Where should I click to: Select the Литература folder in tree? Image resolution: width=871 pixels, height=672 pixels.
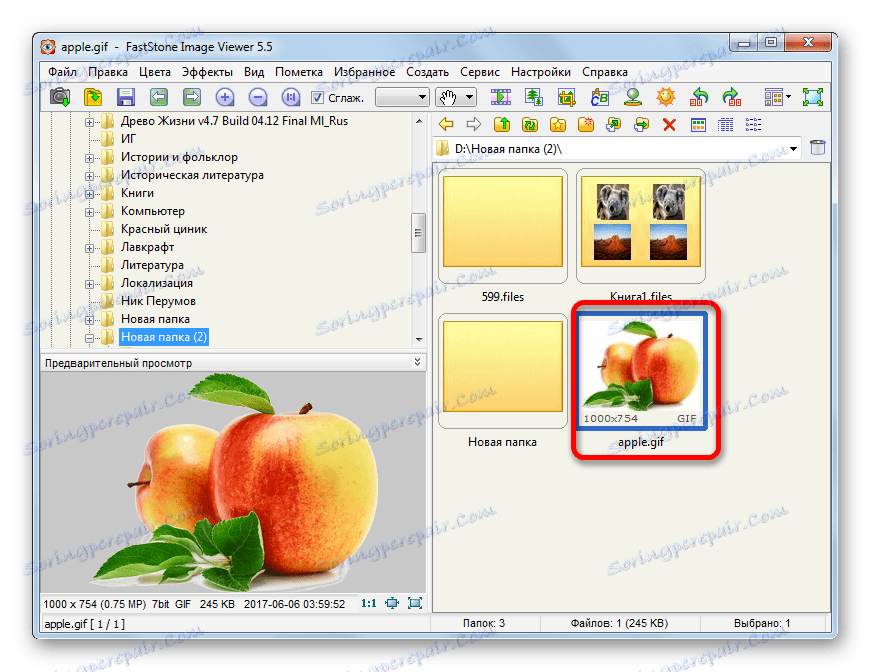(152, 265)
